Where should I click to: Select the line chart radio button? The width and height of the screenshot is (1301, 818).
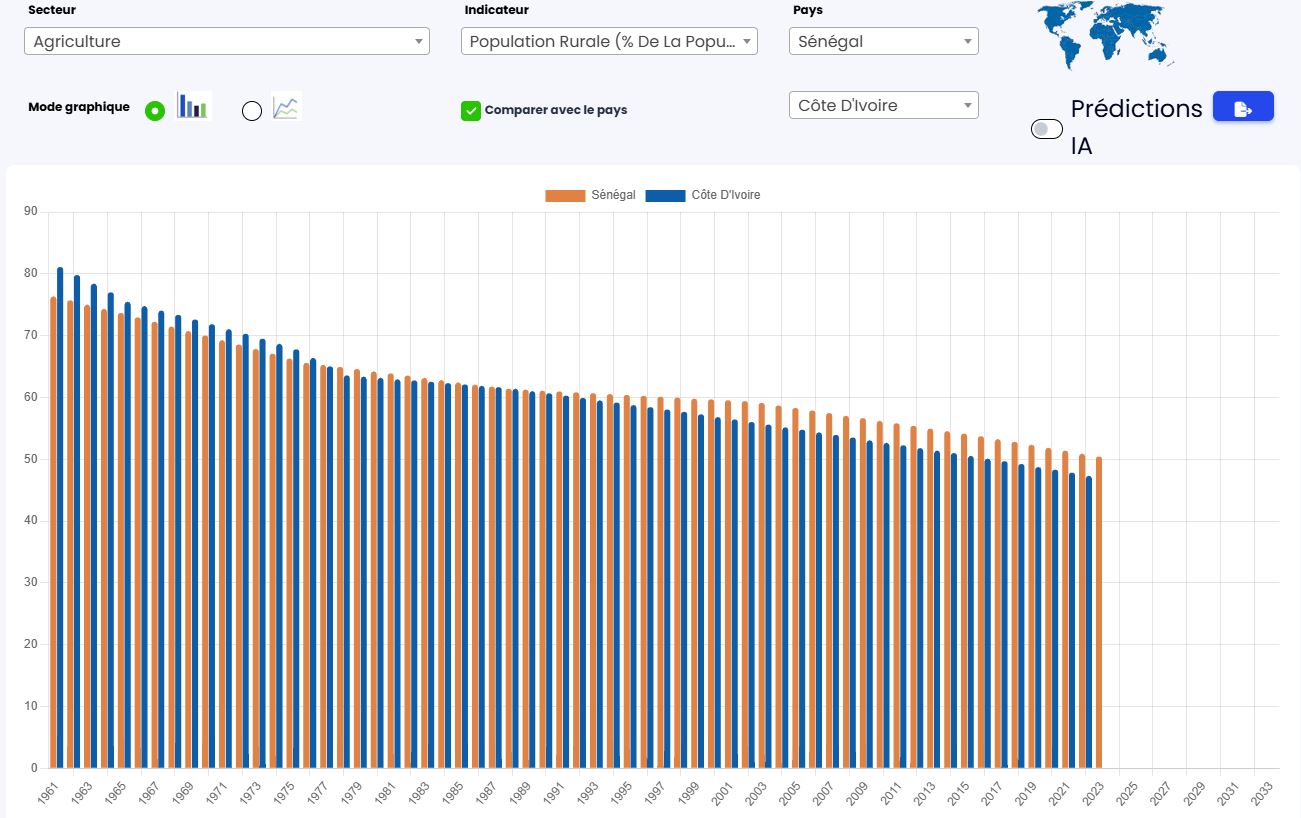click(x=252, y=111)
